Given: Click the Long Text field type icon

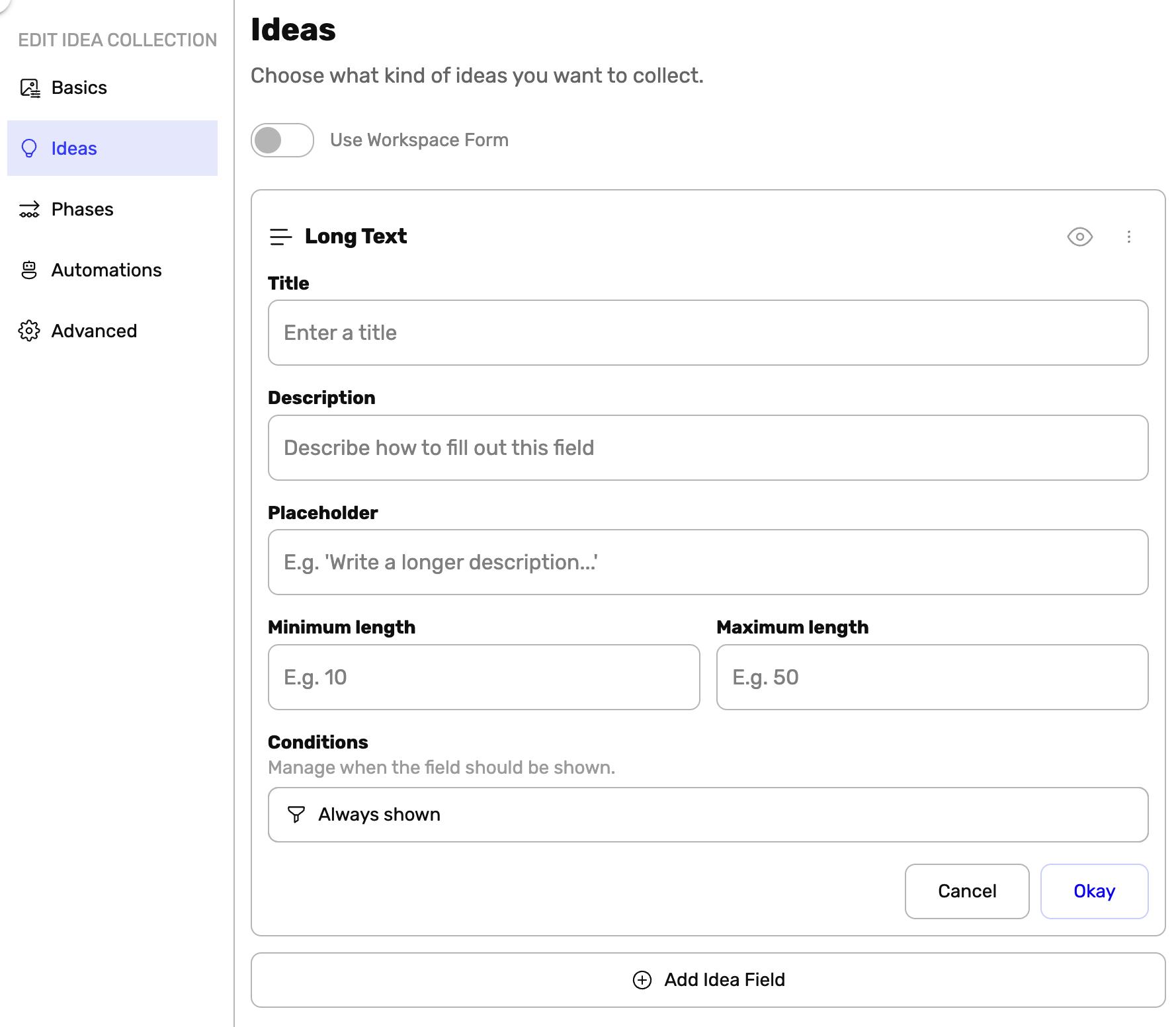Looking at the screenshot, I should (280, 237).
